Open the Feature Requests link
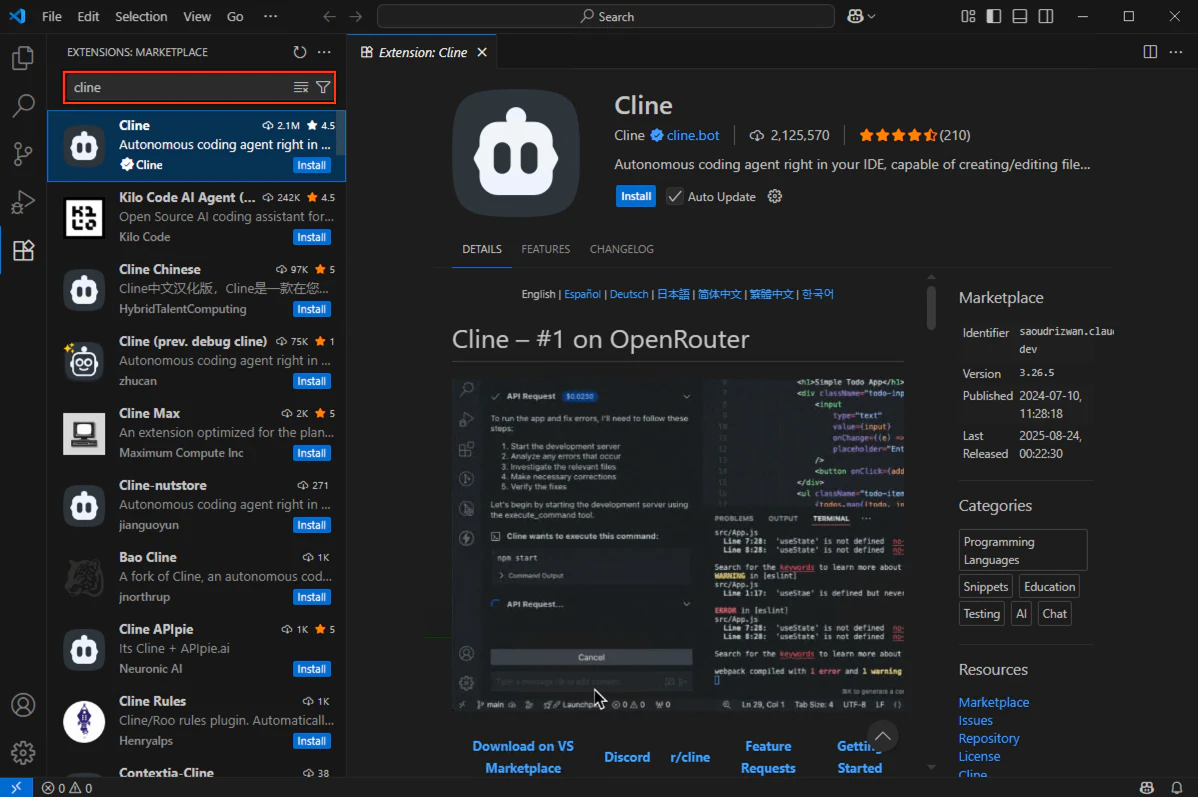 coord(768,757)
